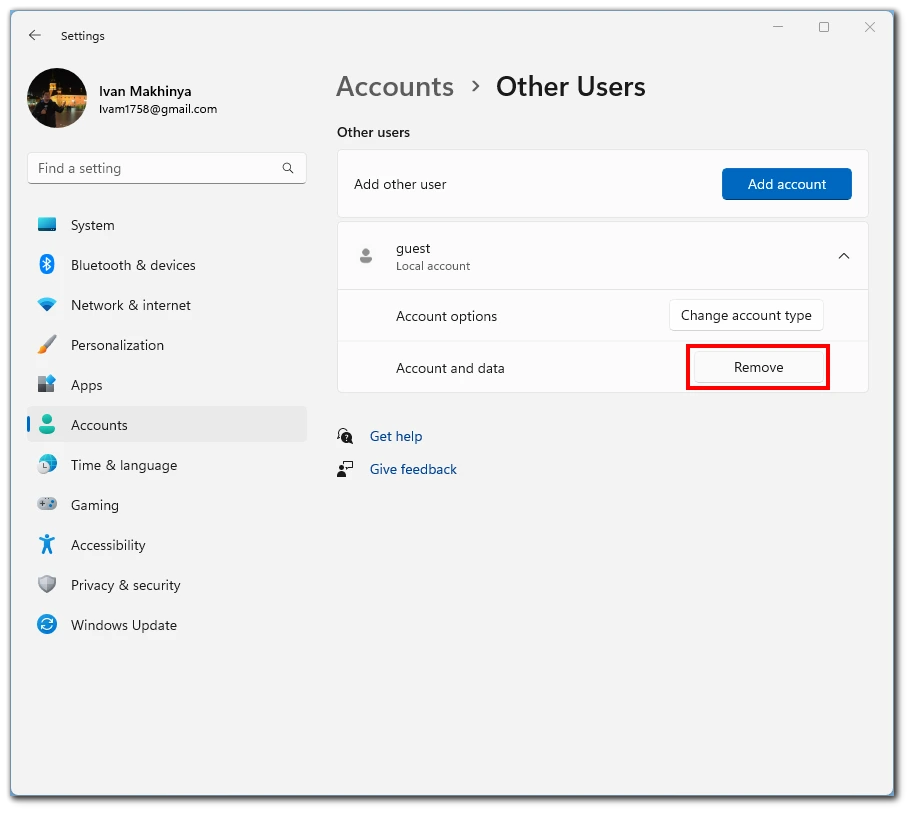Click the Gaming controller icon
This screenshot has height=814, width=912.
tap(47, 505)
